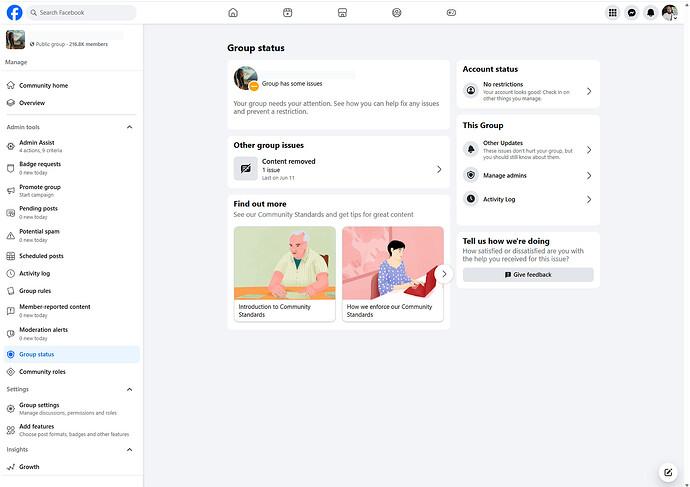Image resolution: width=690 pixels, height=487 pixels.
Task: Select Scheduled posts label
Action: pos(41,256)
